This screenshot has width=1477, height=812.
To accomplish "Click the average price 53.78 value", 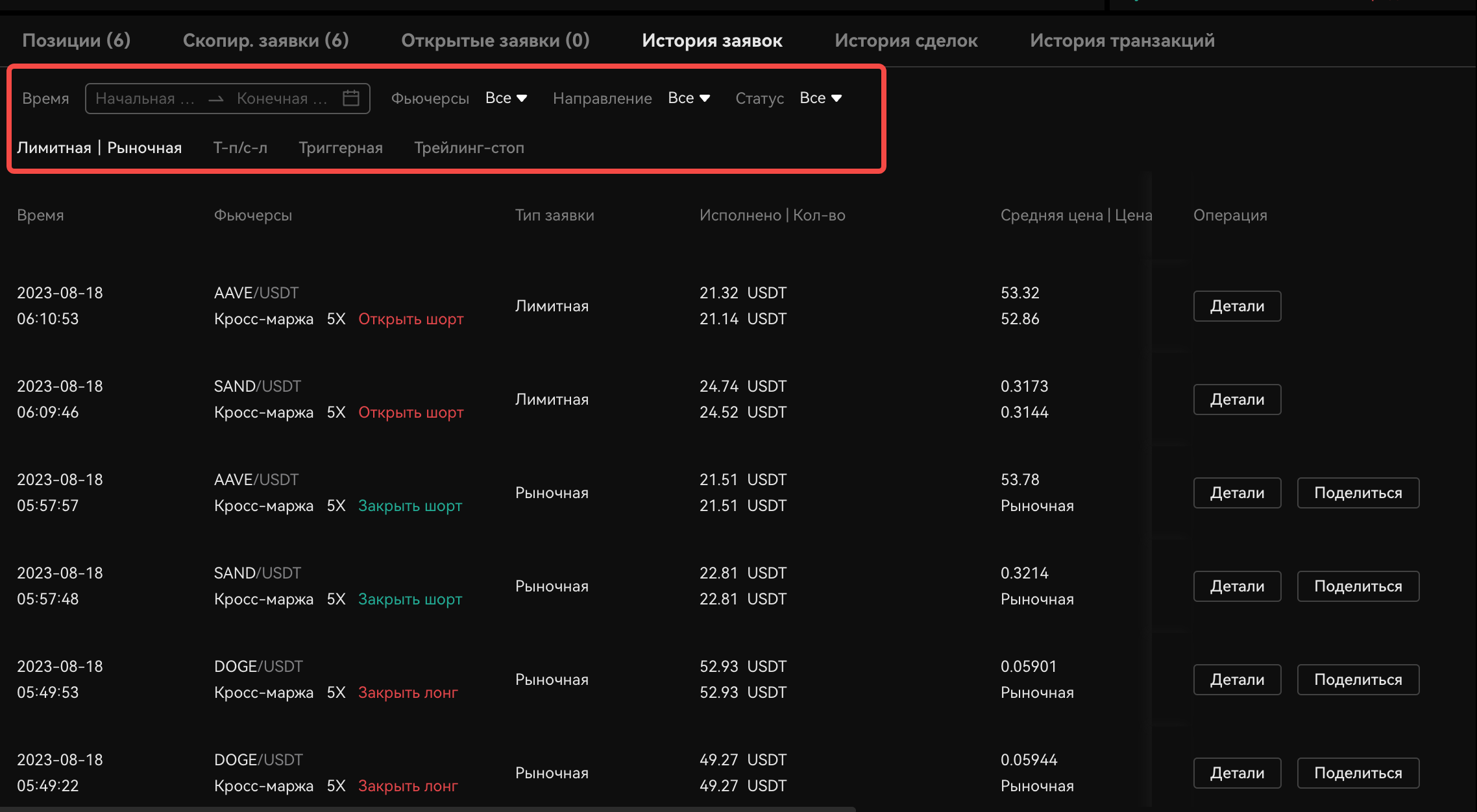I will [1020, 480].
